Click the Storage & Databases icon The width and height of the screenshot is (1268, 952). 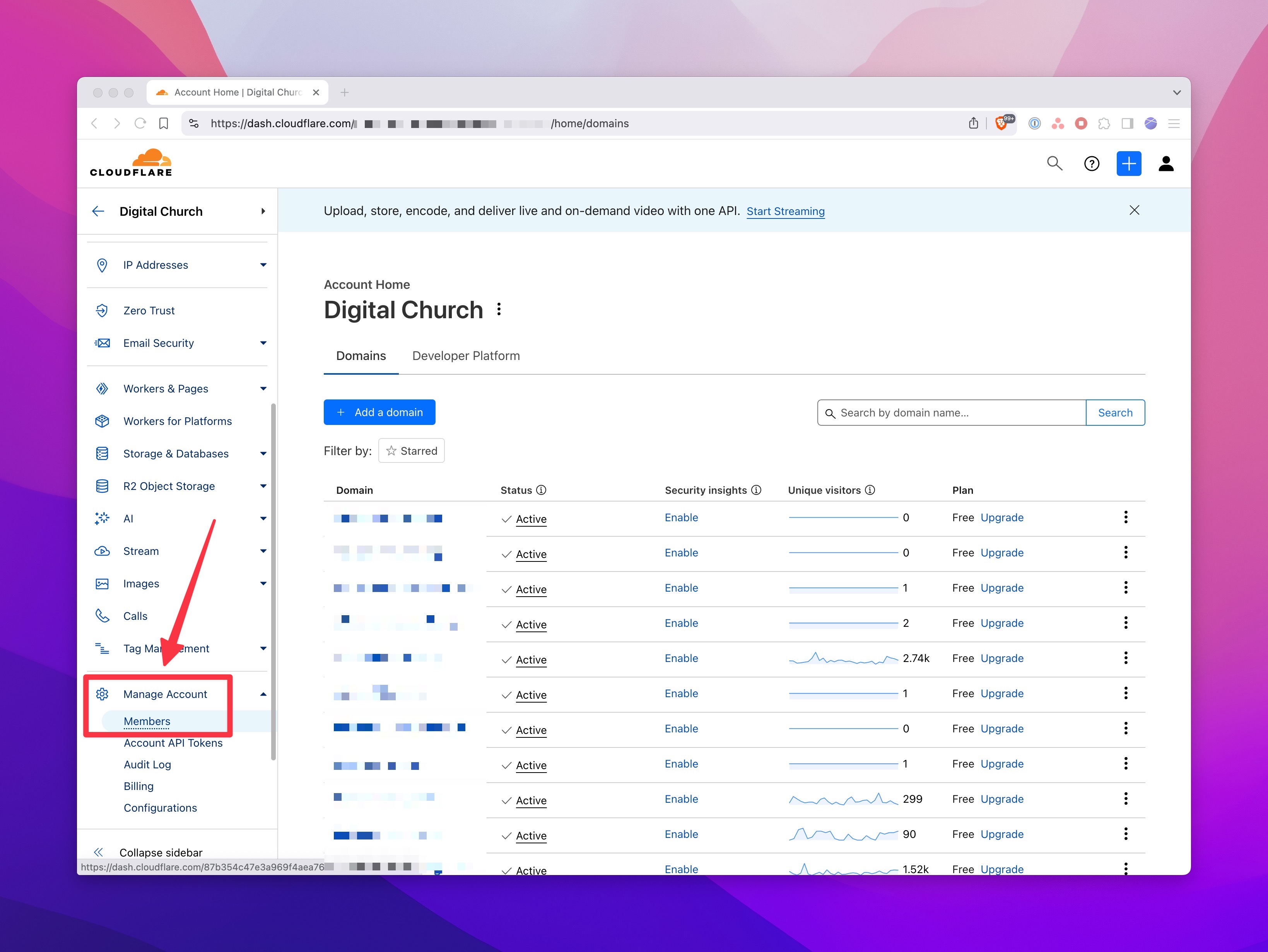pos(102,454)
